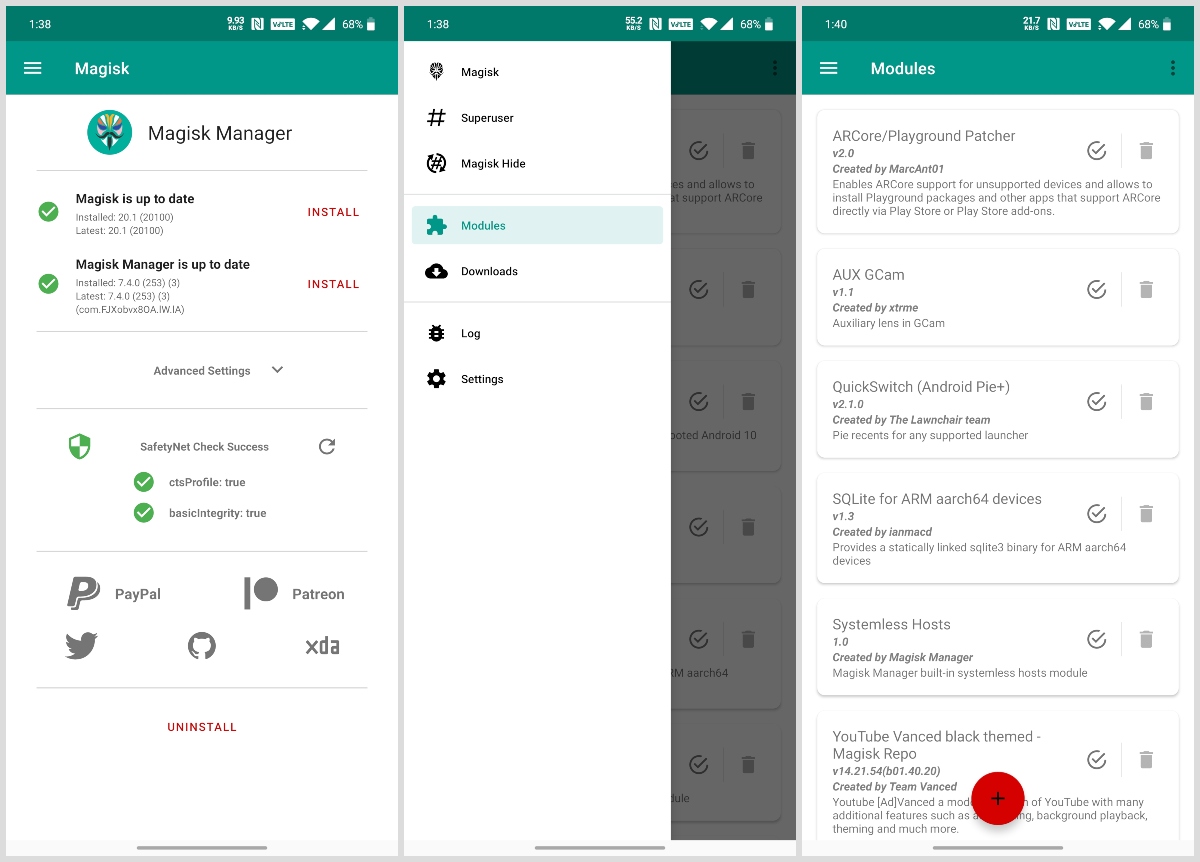This screenshot has height=862, width=1200.
Task: Click the 'SafetyNet Check Success' text
Action: pos(204,447)
